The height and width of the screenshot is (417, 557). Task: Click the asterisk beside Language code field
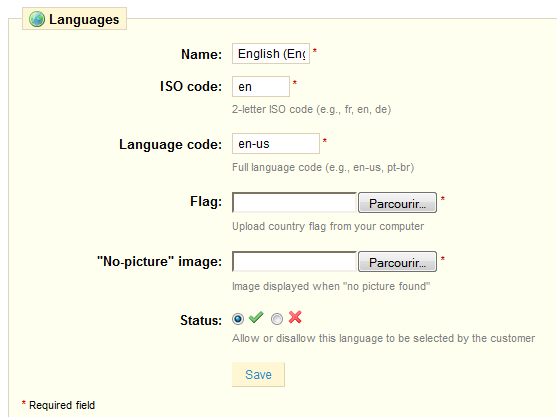pyautogui.click(x=325, y=141)
